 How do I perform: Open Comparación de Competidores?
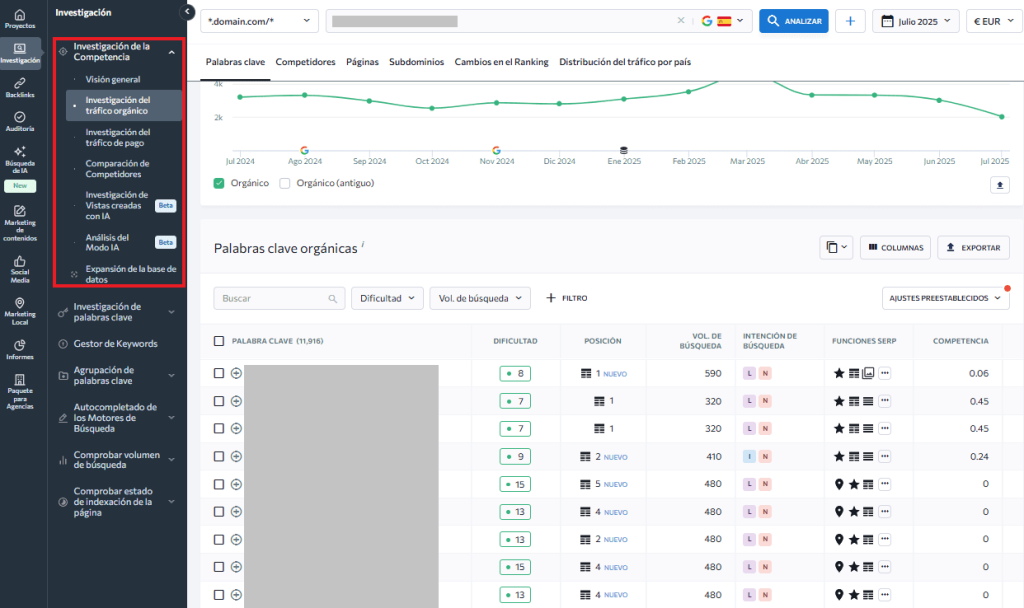click(118, 168)
